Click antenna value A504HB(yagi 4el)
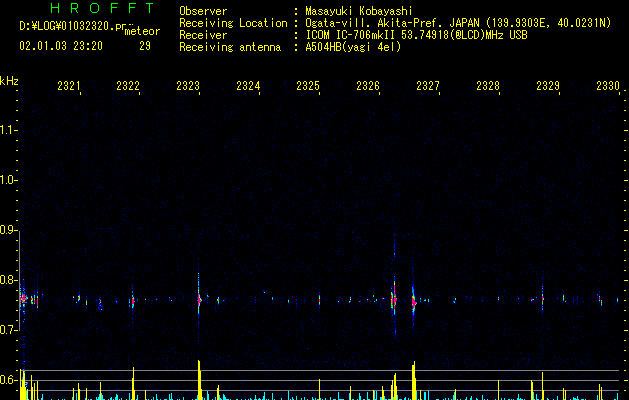The height and width of the screenshot is (400, 629). point(353,47)
